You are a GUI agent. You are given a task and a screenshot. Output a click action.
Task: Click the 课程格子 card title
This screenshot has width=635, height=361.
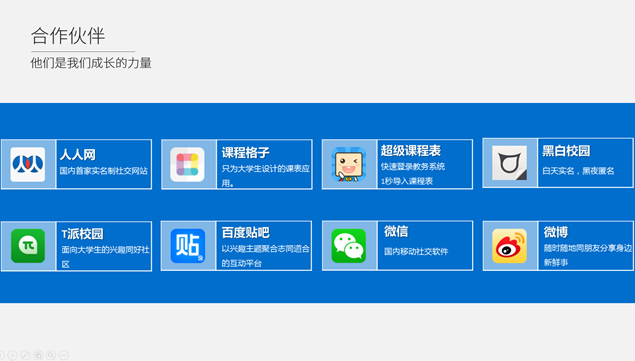tap(245, 153)
